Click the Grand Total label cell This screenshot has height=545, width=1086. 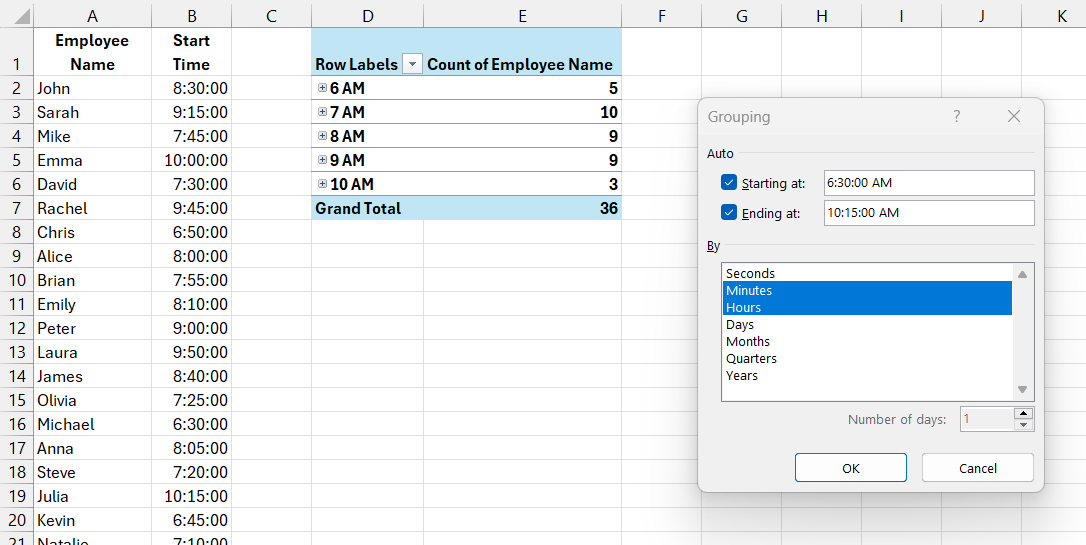click(x=368, y=208)
